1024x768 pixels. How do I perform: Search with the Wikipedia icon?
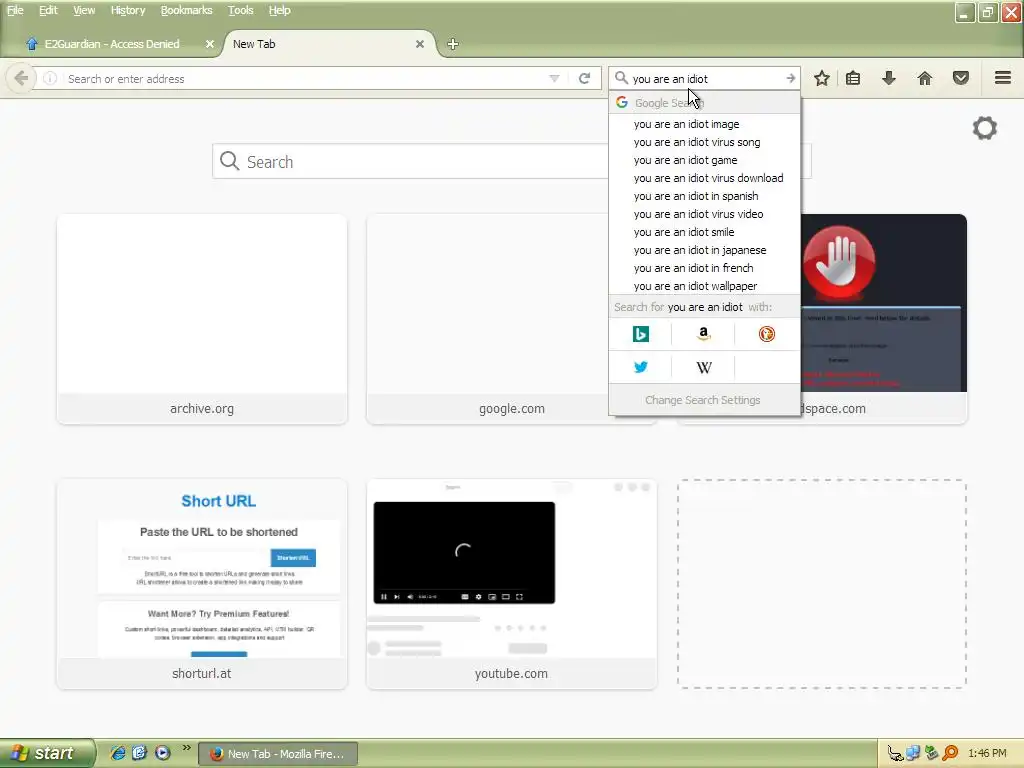coord(703,367)
